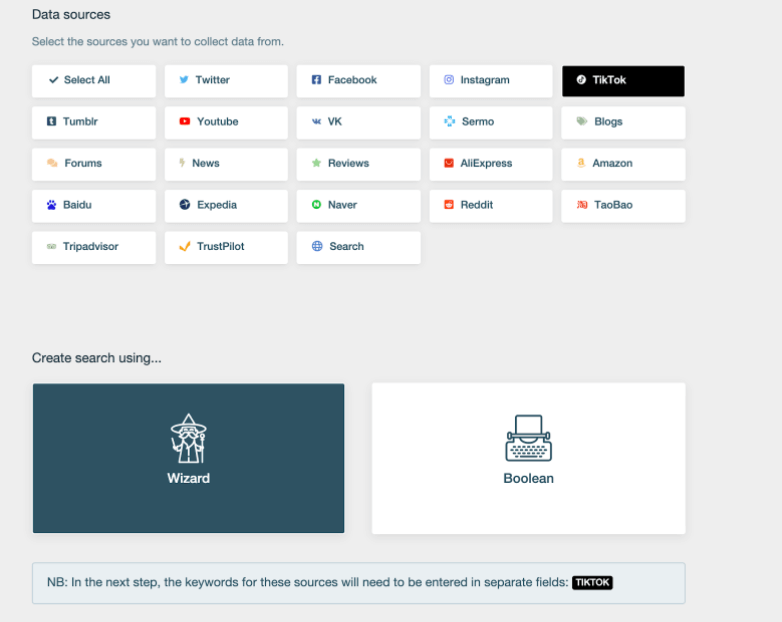The height and width of the screenshot is (622, 782).
Task: Click the TIKTOK badge in the notice
Action: (592, 582)
